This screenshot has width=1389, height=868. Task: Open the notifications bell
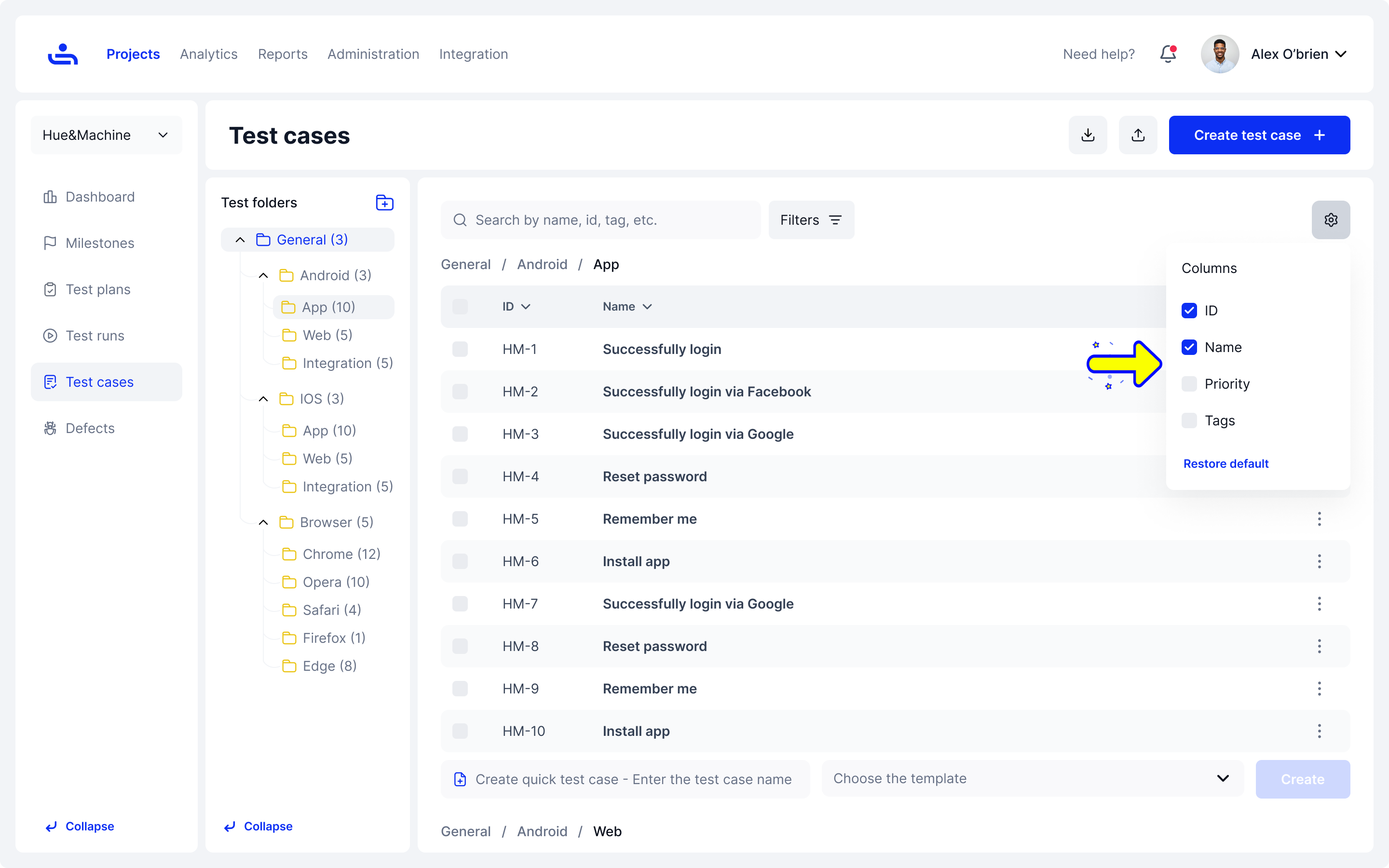point(1168,54)
